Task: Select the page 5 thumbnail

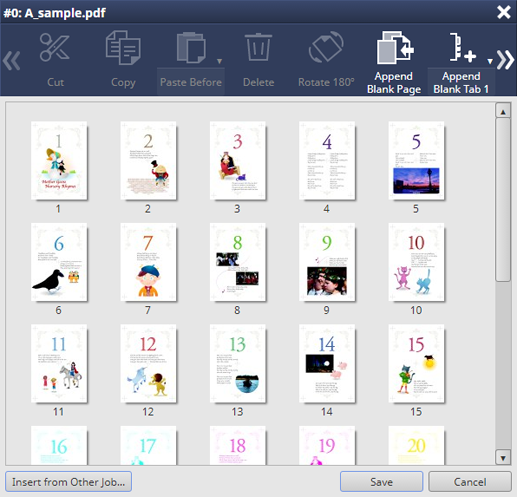Action: point(416,161)
